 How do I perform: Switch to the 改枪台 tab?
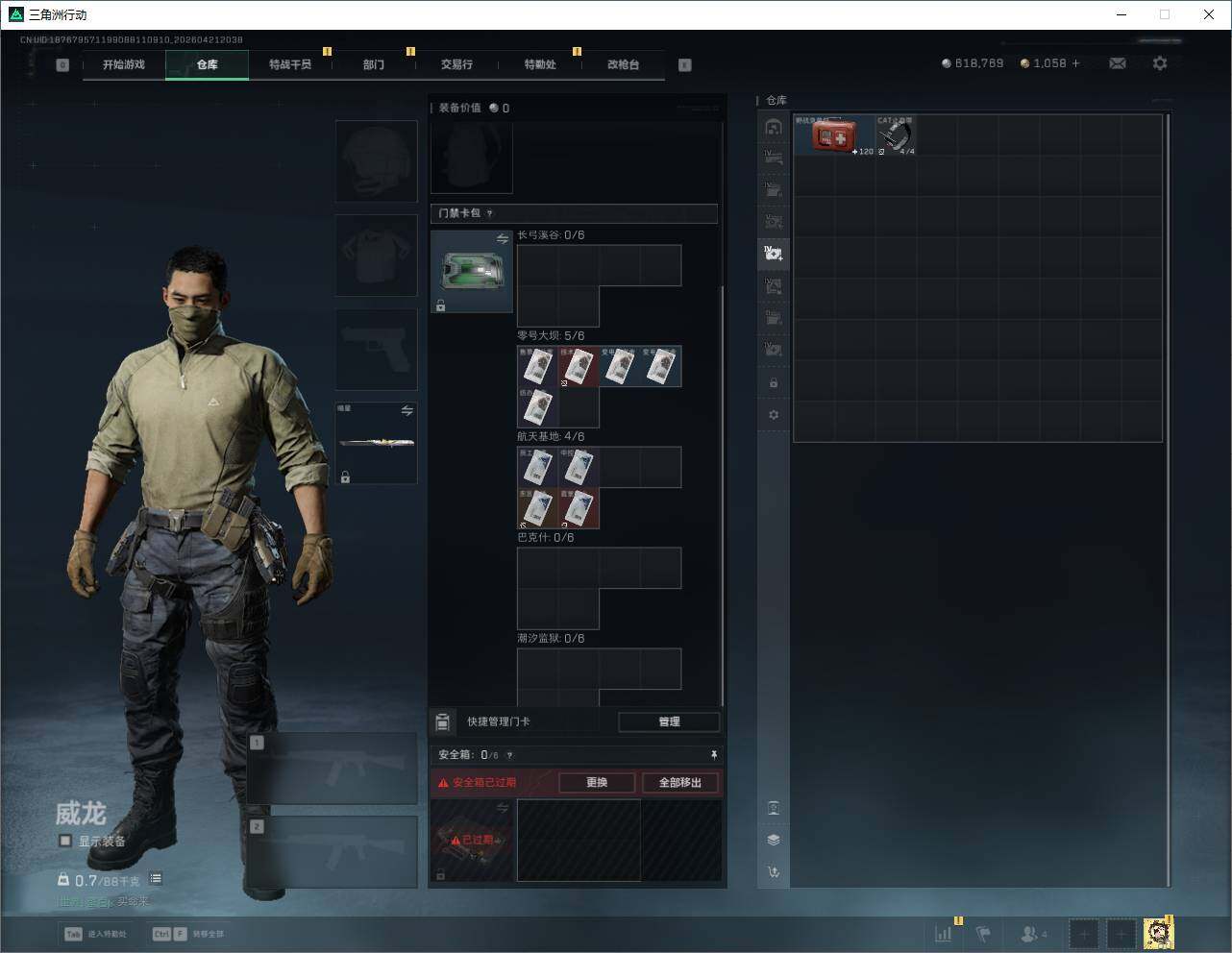(x=623, y=64)
